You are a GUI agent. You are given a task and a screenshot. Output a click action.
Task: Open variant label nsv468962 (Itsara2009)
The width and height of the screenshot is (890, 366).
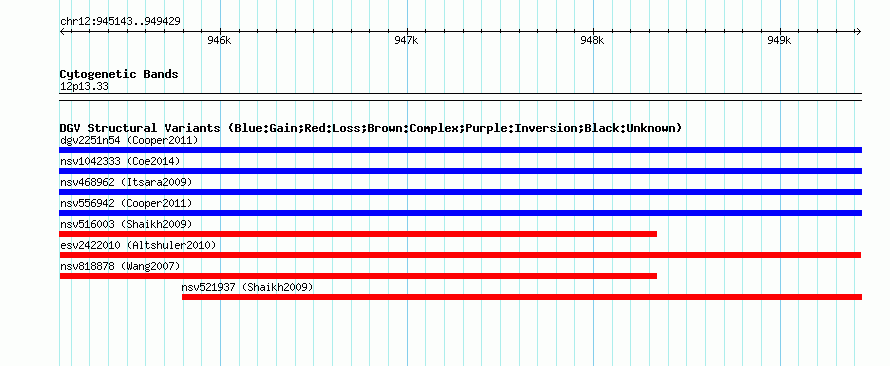tap(126, 182)
